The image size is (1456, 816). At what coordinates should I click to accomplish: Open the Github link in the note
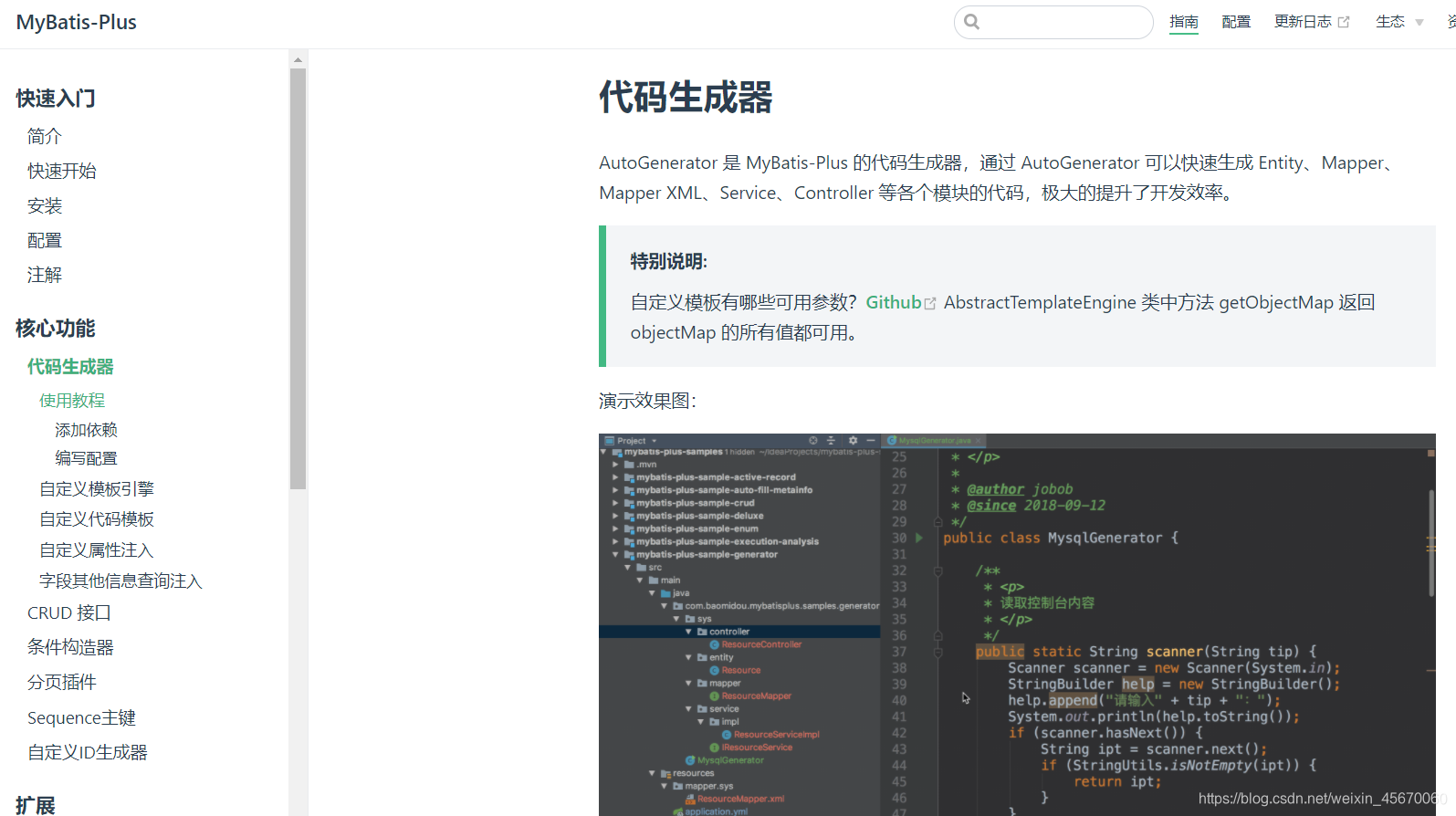[894, 302]
